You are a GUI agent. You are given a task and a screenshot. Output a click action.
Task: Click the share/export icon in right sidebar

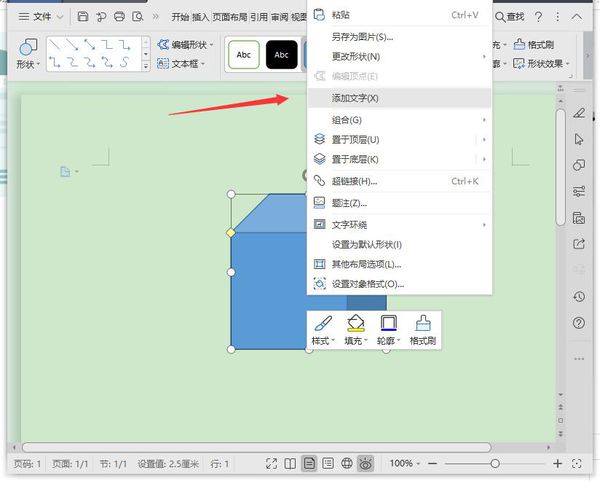579,244
